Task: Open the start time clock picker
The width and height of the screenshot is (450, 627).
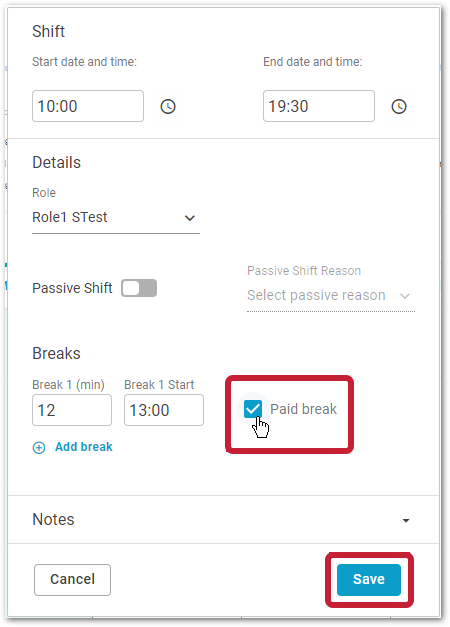Action: 168,106
